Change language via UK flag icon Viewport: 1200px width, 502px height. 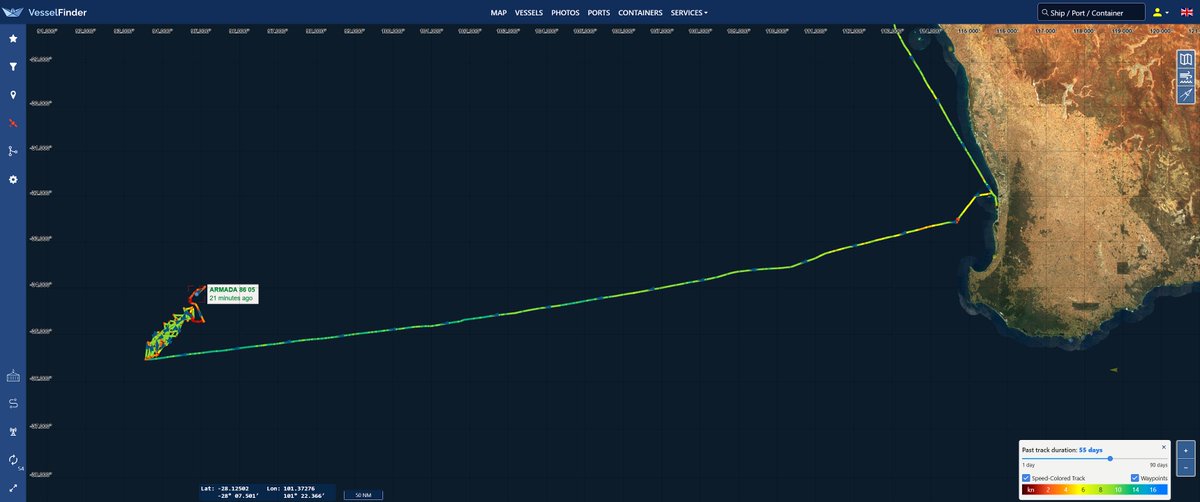pos(1186,13)
